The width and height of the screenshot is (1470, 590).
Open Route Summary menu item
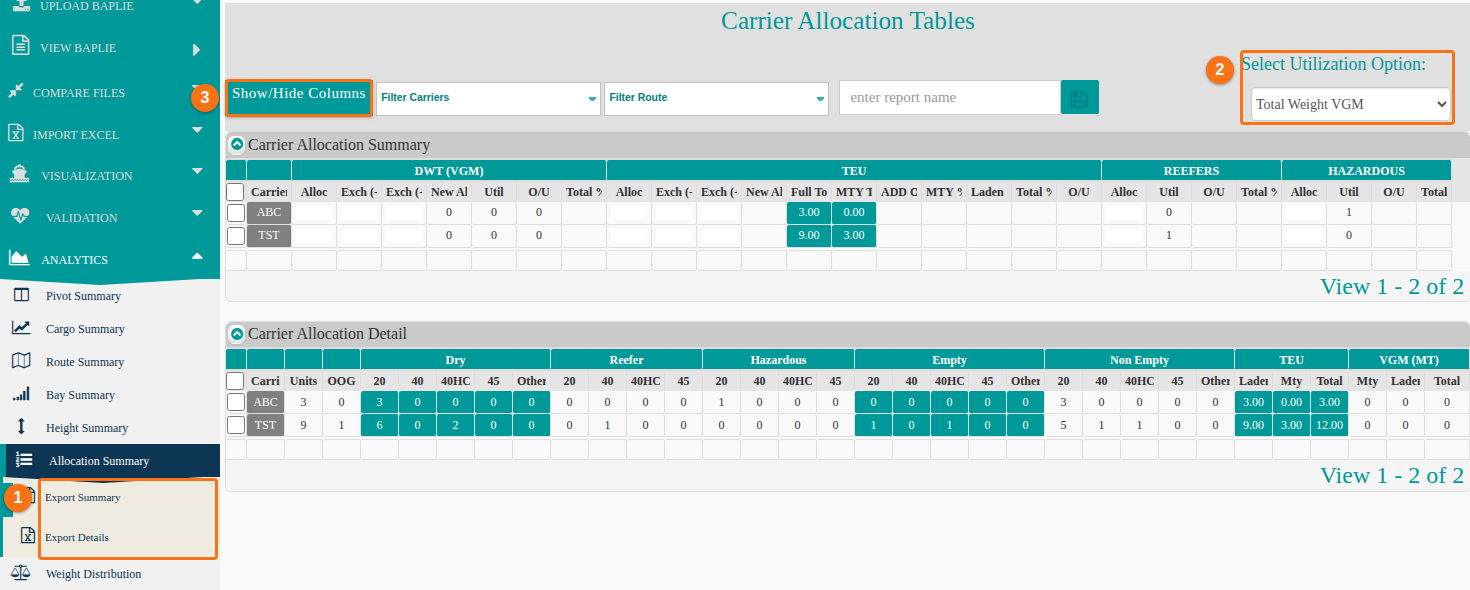pos(85,362)
